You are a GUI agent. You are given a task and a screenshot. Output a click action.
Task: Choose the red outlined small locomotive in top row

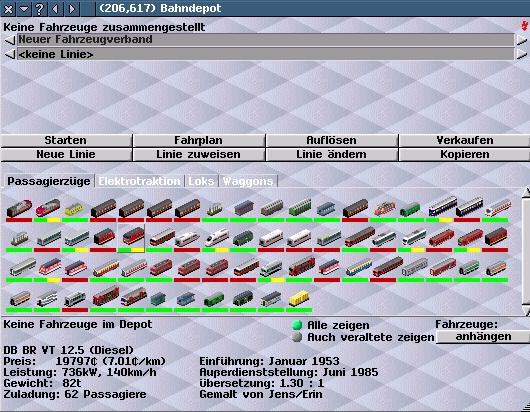(384, 208)
